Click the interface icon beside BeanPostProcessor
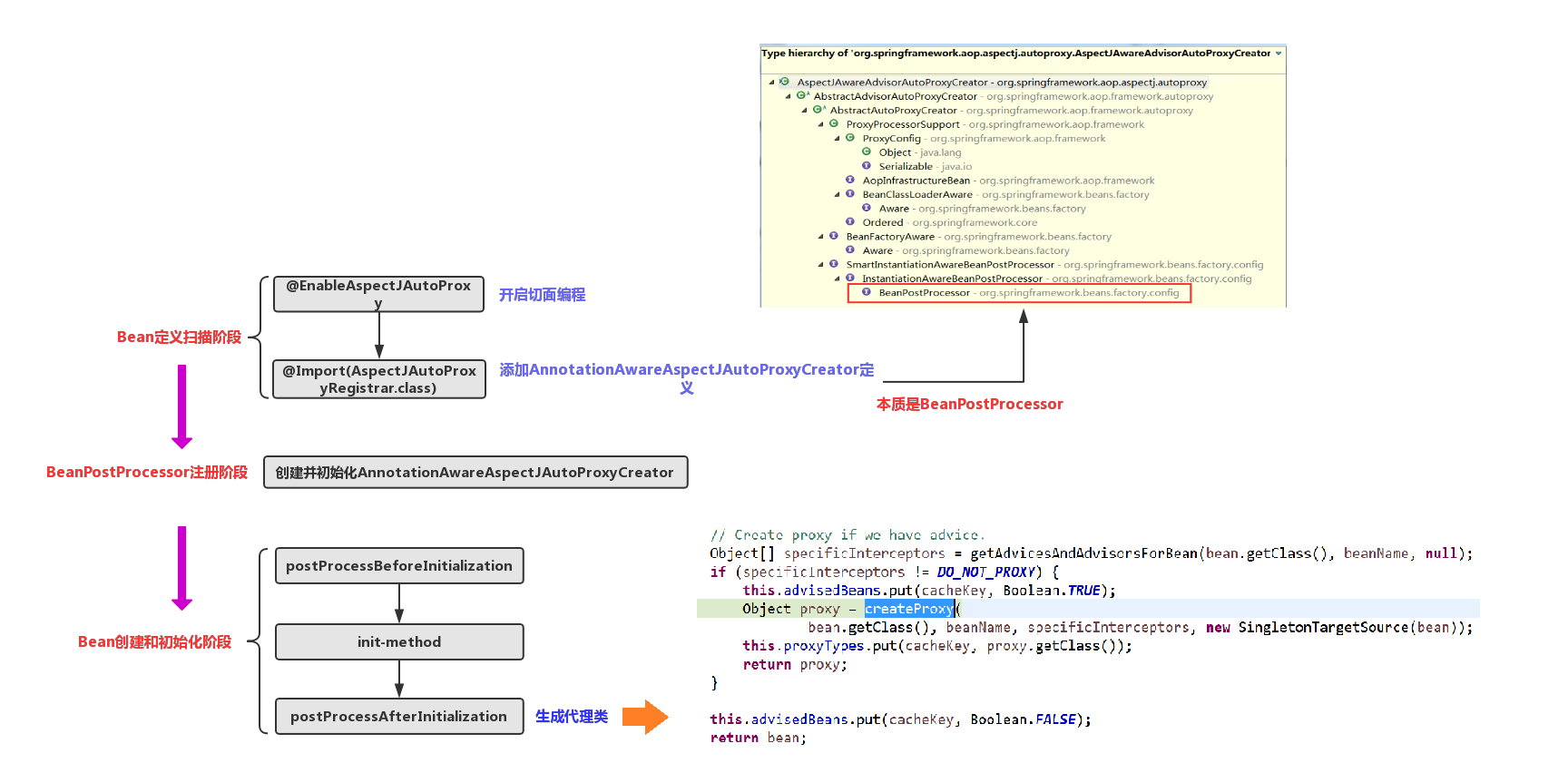 click(x=867, y=292)
